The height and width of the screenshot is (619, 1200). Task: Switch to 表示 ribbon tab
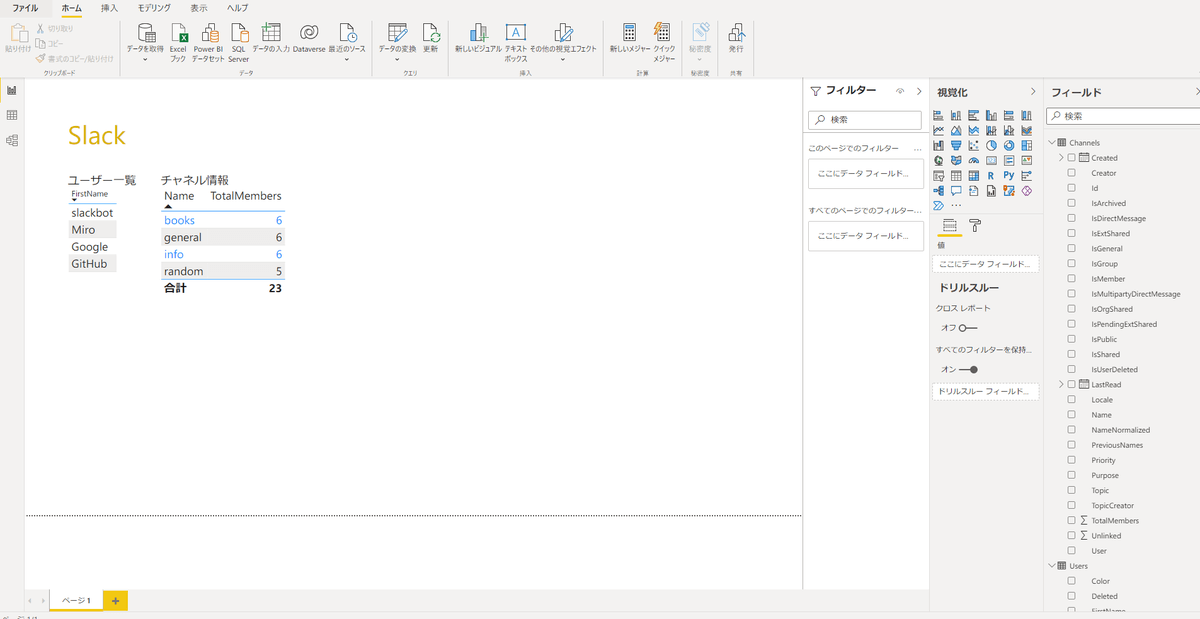coord(199,8)
